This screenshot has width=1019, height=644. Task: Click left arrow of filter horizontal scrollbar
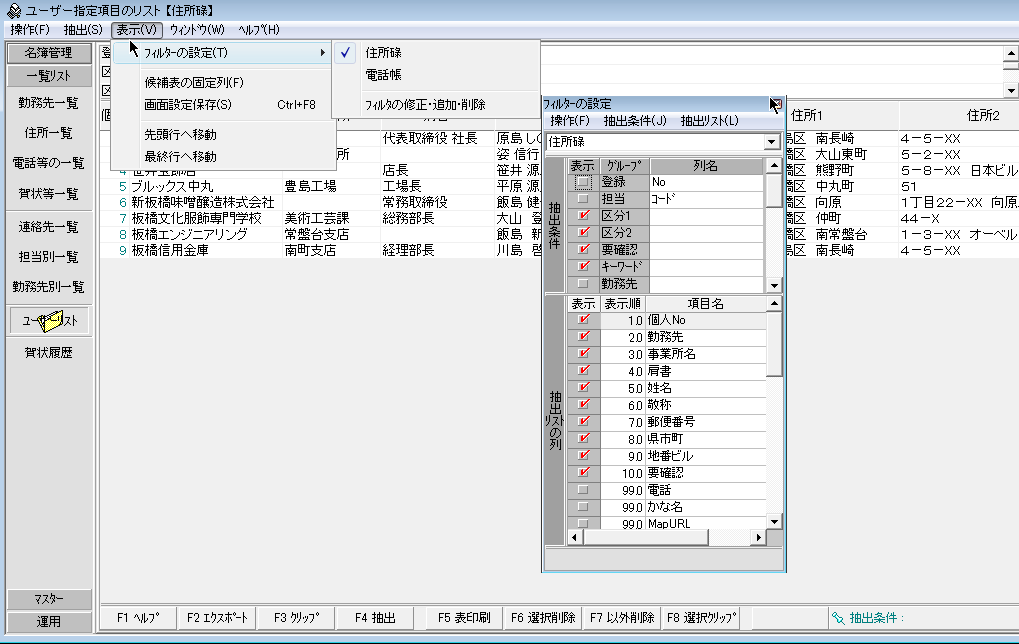point(574,537)
